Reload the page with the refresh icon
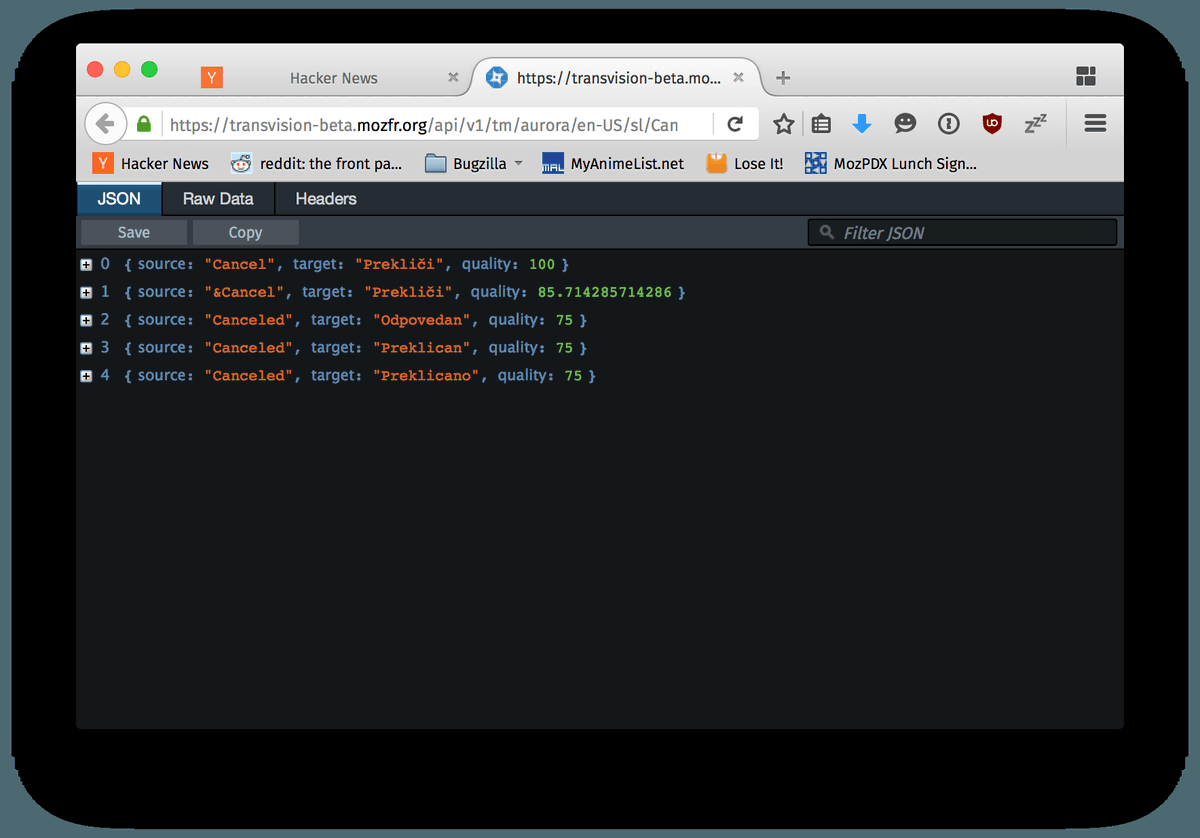Viewport: 1200px width, 838px height. (x=735, y=124)
